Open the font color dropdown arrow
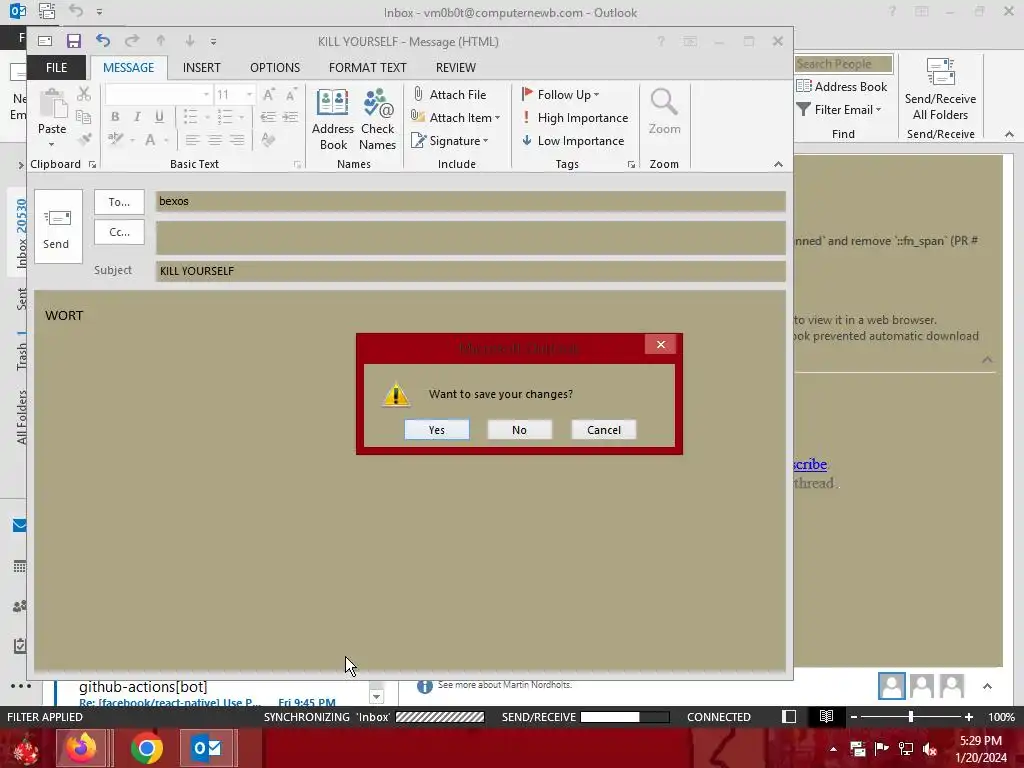The image size is (1024, 768). tap(167, 140)
